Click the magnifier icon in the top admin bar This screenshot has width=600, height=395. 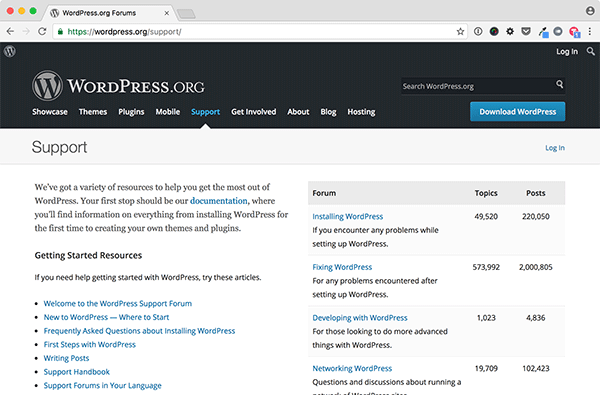tap(591, 51)
